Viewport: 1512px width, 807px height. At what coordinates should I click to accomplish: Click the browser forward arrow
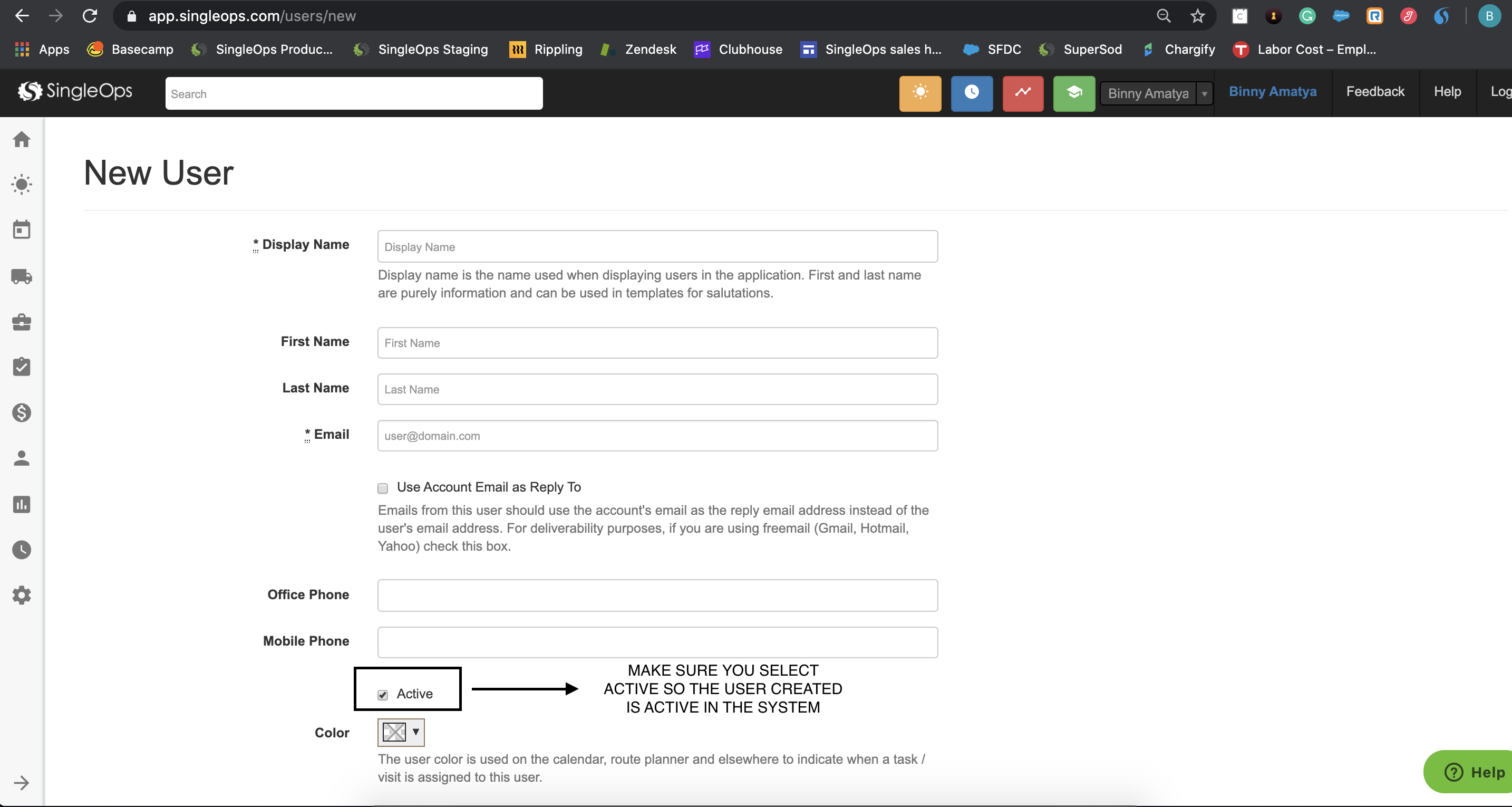[x=56, y=16]
